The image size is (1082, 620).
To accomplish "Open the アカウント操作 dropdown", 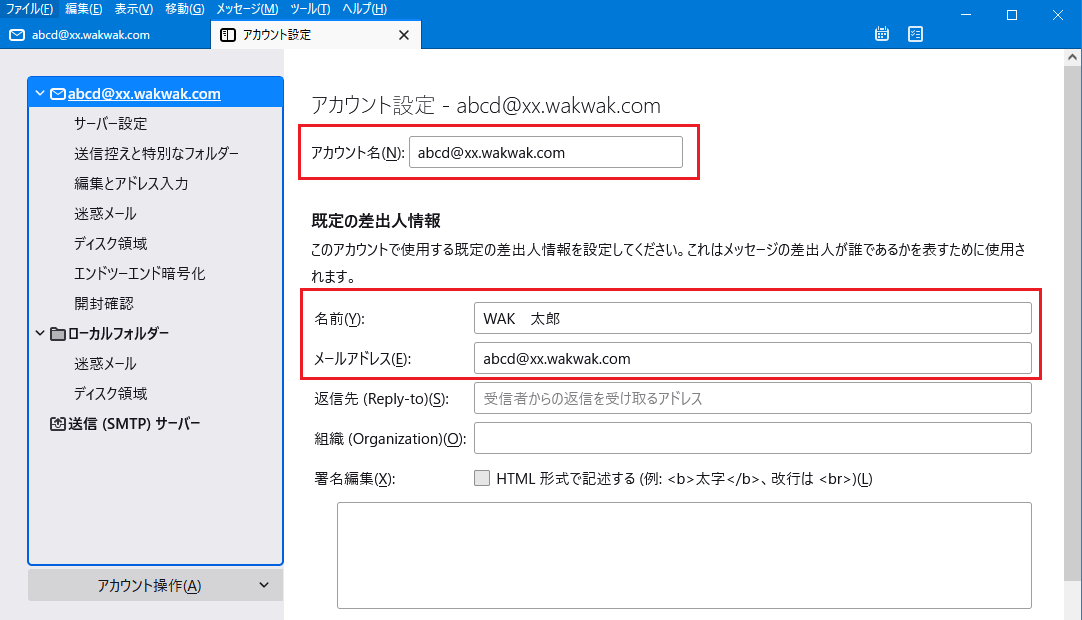I will [x=155, y=585].
